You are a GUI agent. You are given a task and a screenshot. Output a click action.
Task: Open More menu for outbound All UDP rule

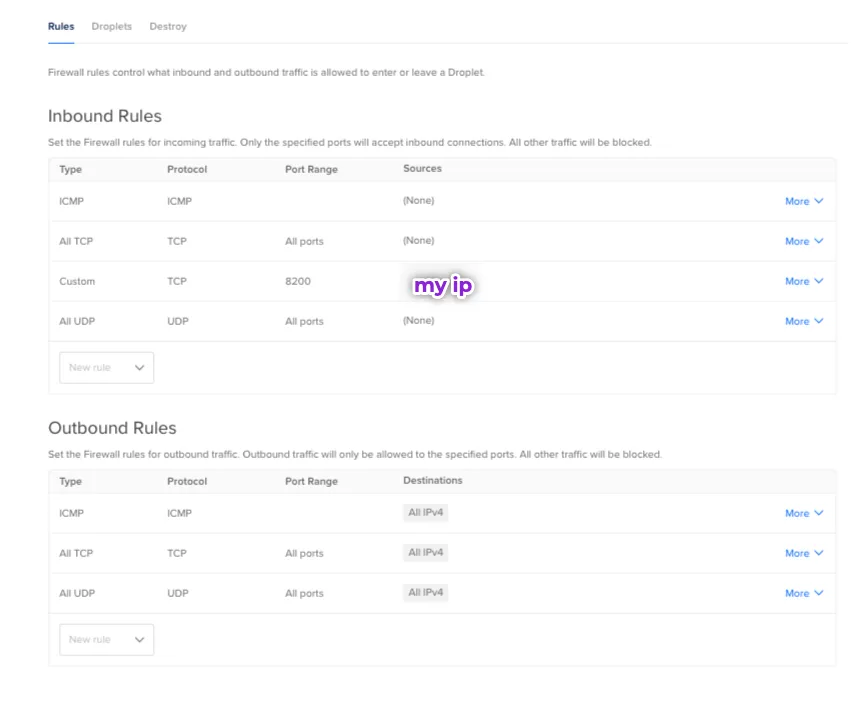pyautogui.click(x=803, y=593)
